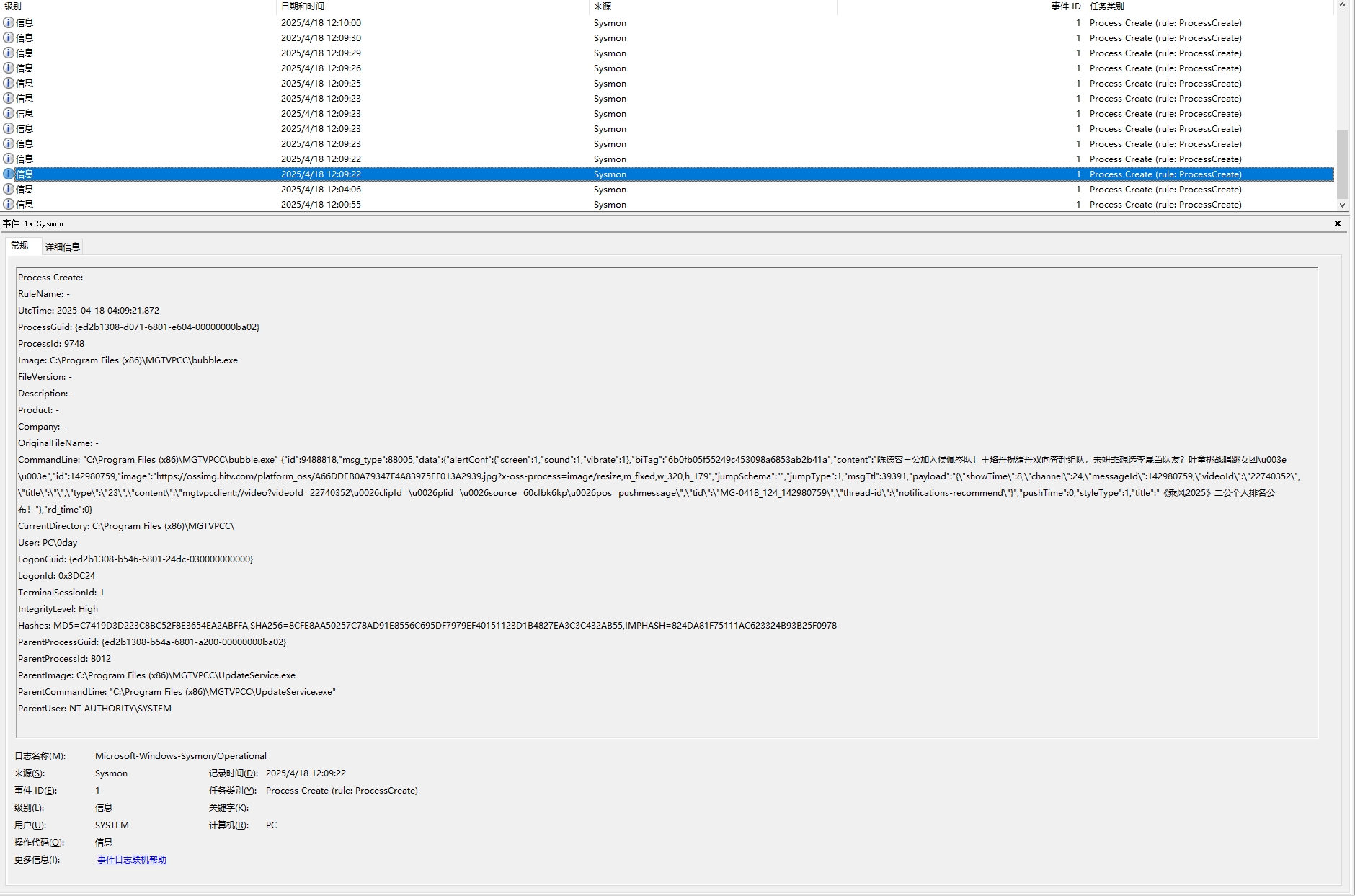Click the info icon of the 12:10:00 event

coord(9,22)
